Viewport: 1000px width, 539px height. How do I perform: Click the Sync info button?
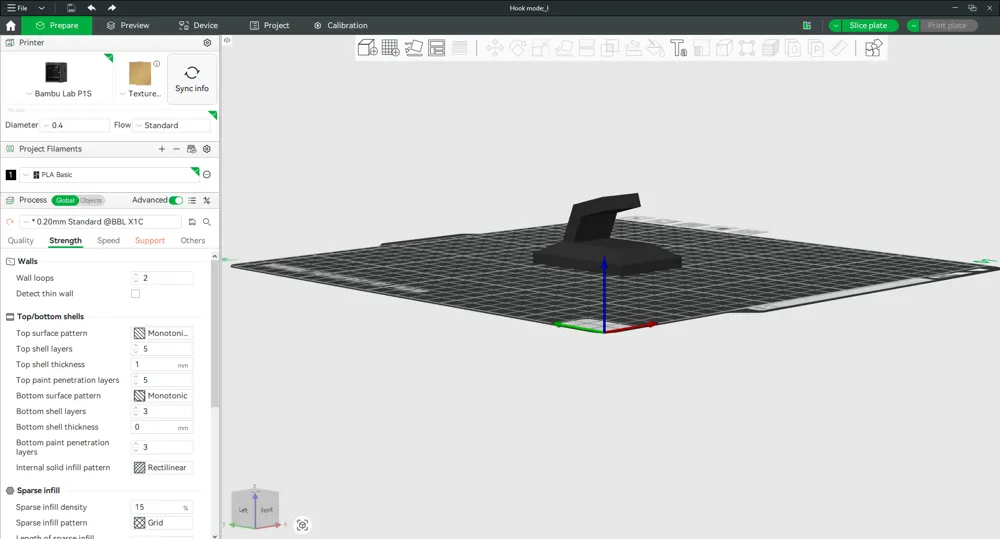click(192, 79)
